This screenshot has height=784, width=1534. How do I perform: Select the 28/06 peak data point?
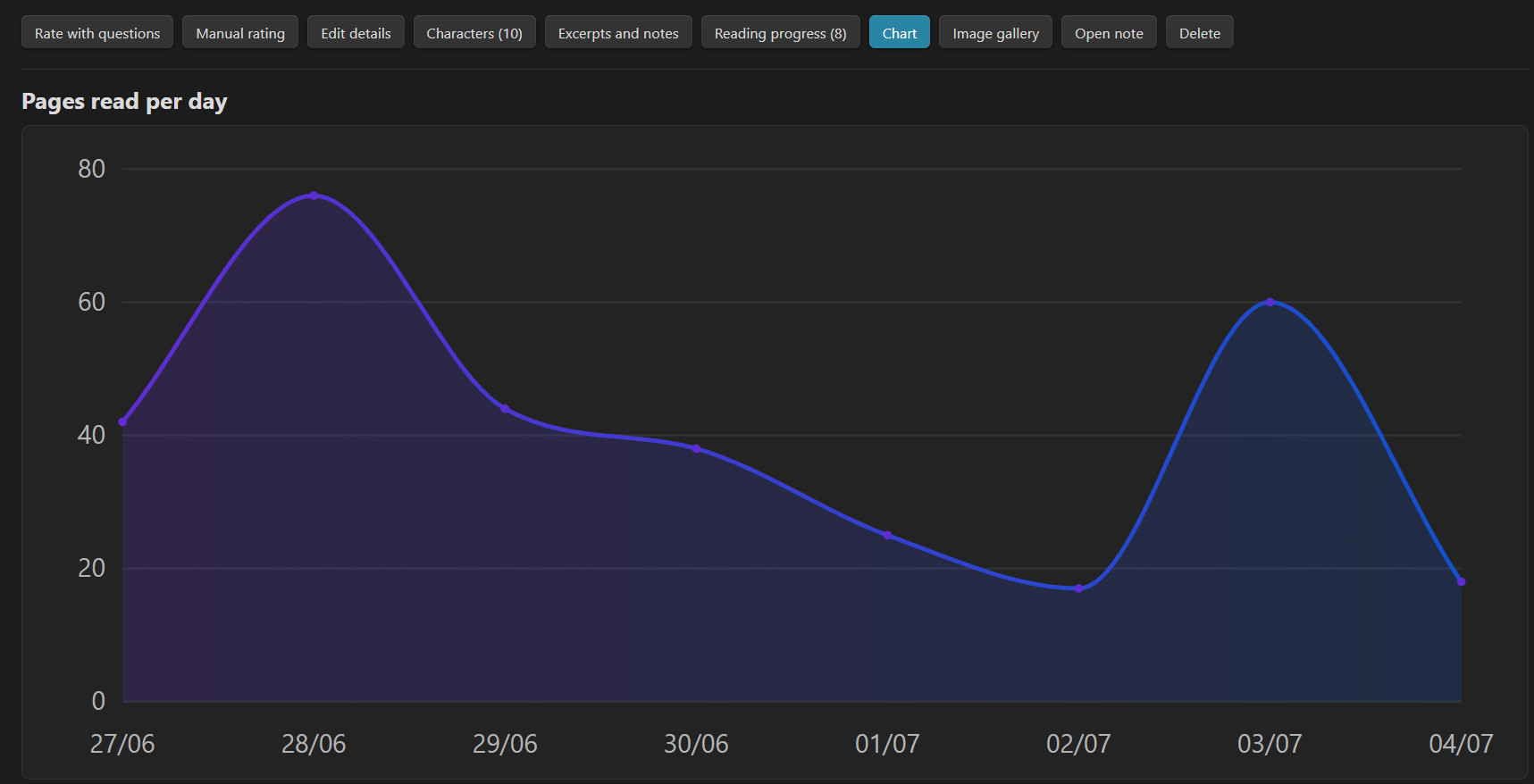click(x=314, y=196)
